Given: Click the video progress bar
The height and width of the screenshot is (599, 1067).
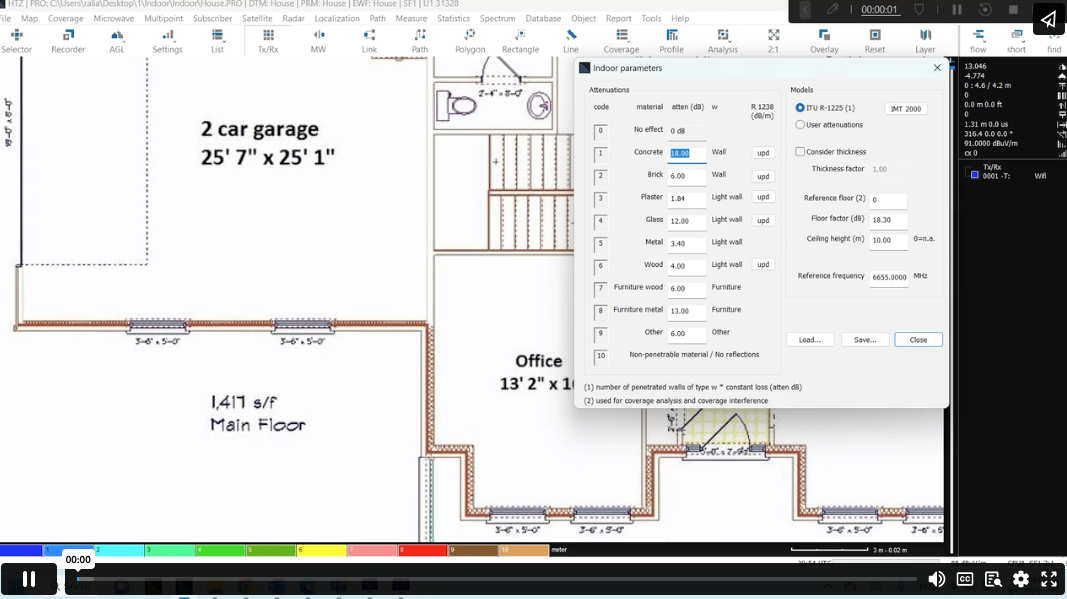Looking at the screenshot, I should click(497, 579).
